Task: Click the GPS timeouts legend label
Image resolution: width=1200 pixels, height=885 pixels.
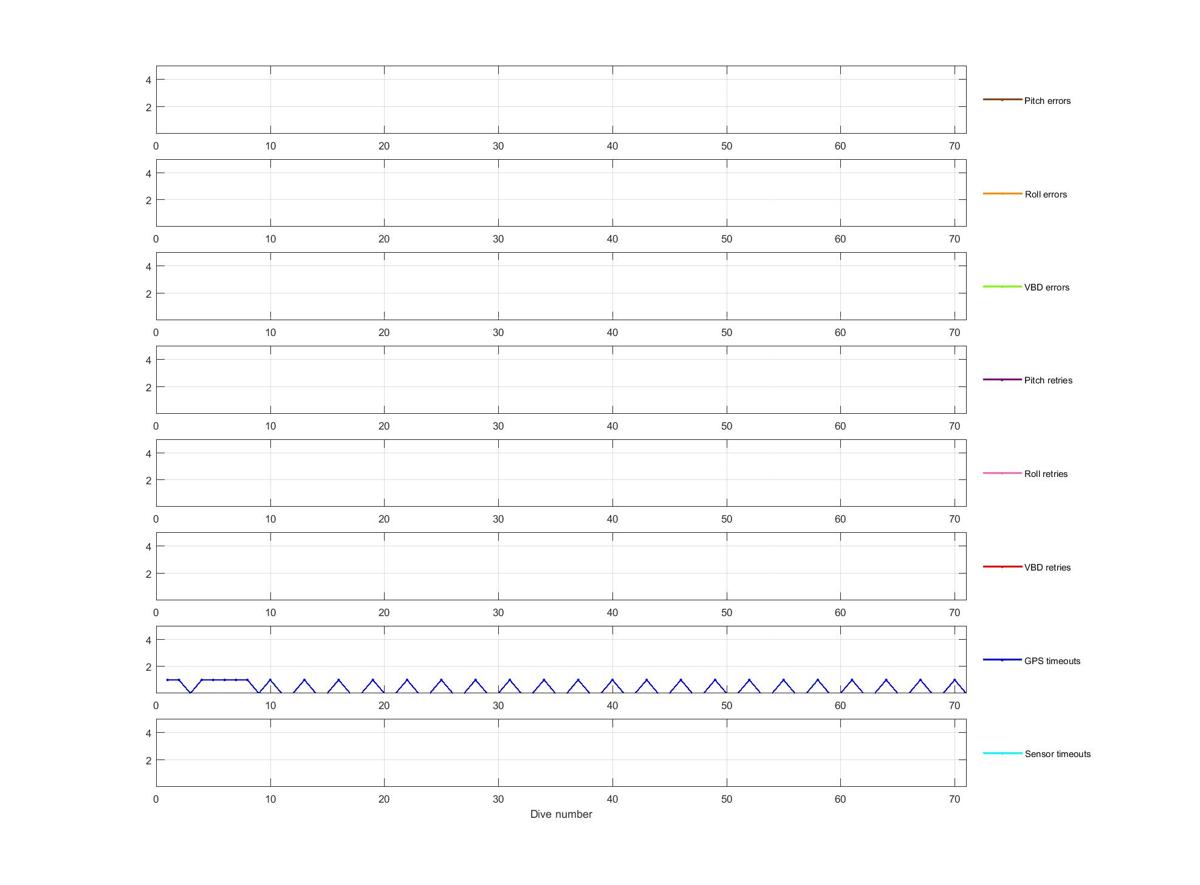Action: click(x=1052, y=661)
